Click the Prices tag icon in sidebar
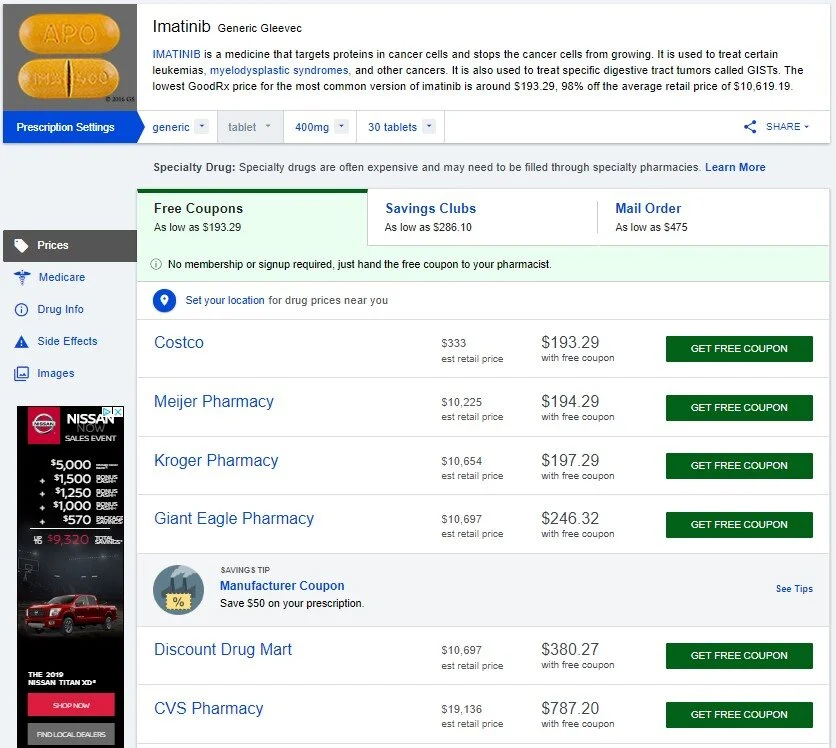The image size is (836, 748). pos(21,245)
